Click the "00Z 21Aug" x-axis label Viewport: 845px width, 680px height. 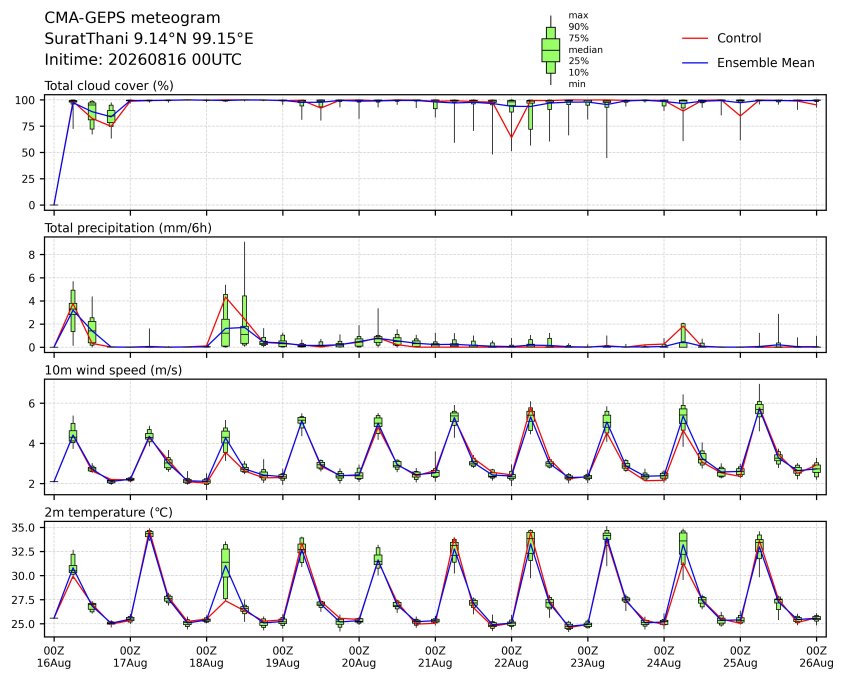point(435,656)
